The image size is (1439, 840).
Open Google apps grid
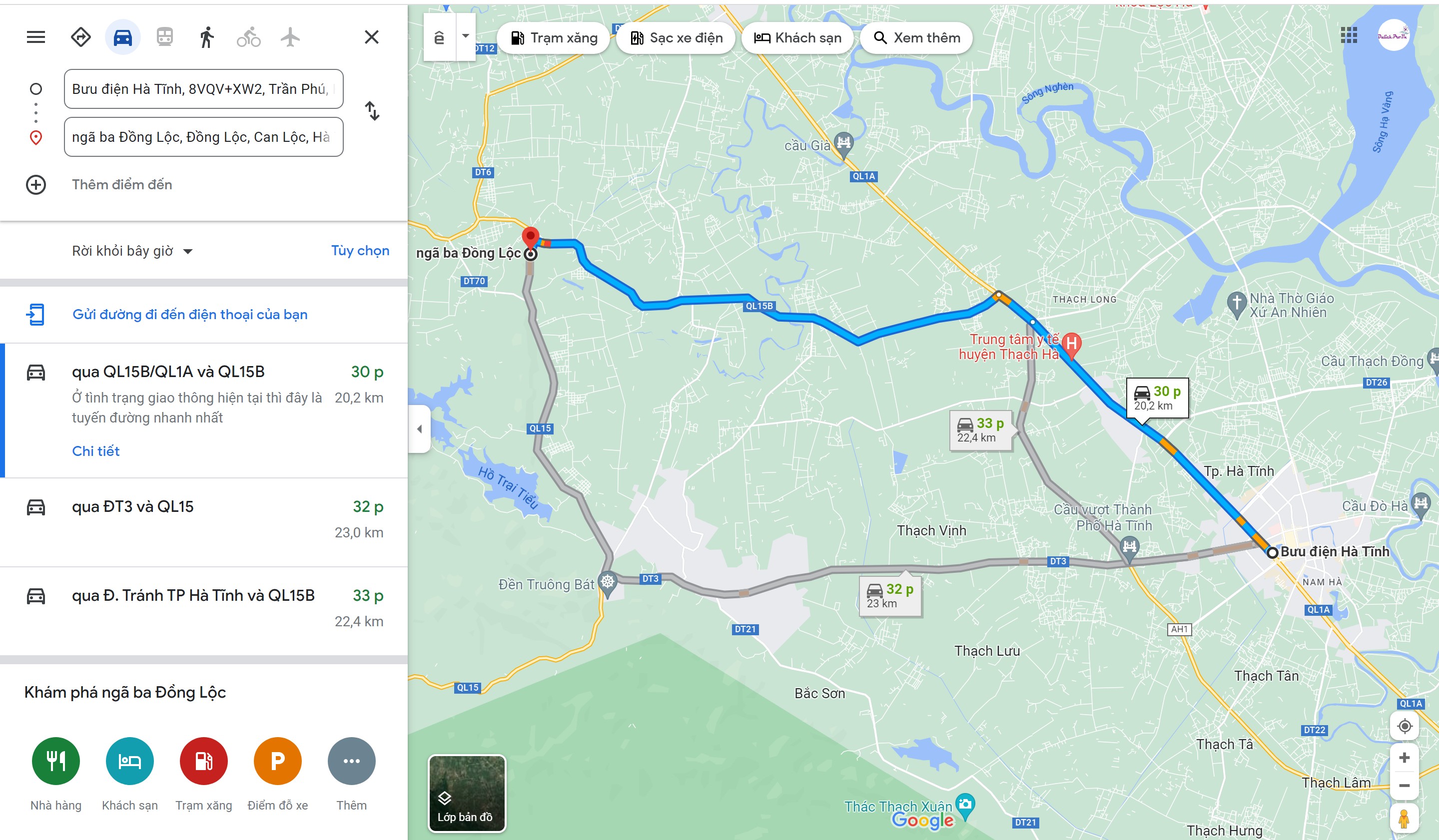[1349, 35]
